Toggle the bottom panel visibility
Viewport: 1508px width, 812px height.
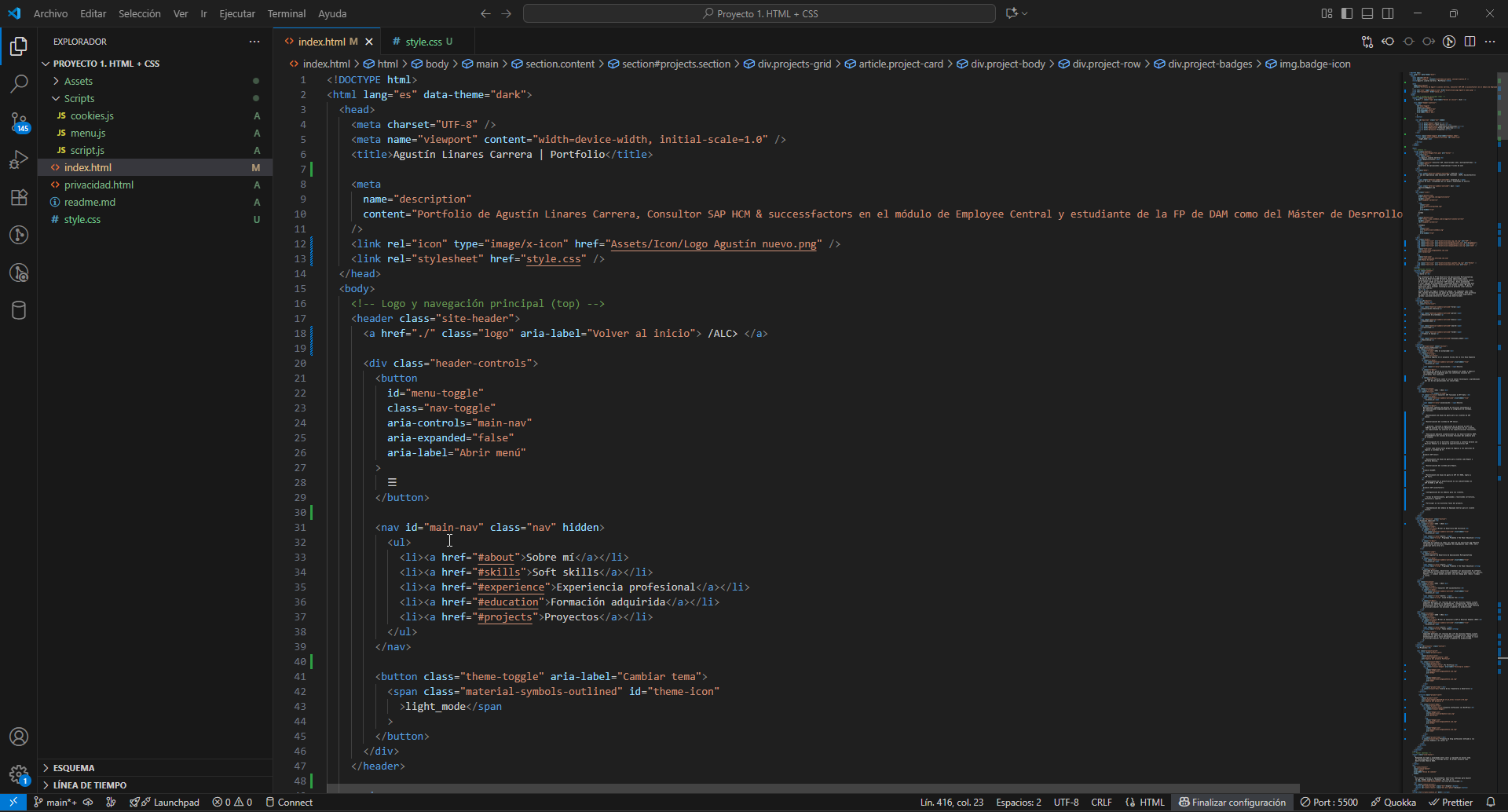coord(1367,13)
